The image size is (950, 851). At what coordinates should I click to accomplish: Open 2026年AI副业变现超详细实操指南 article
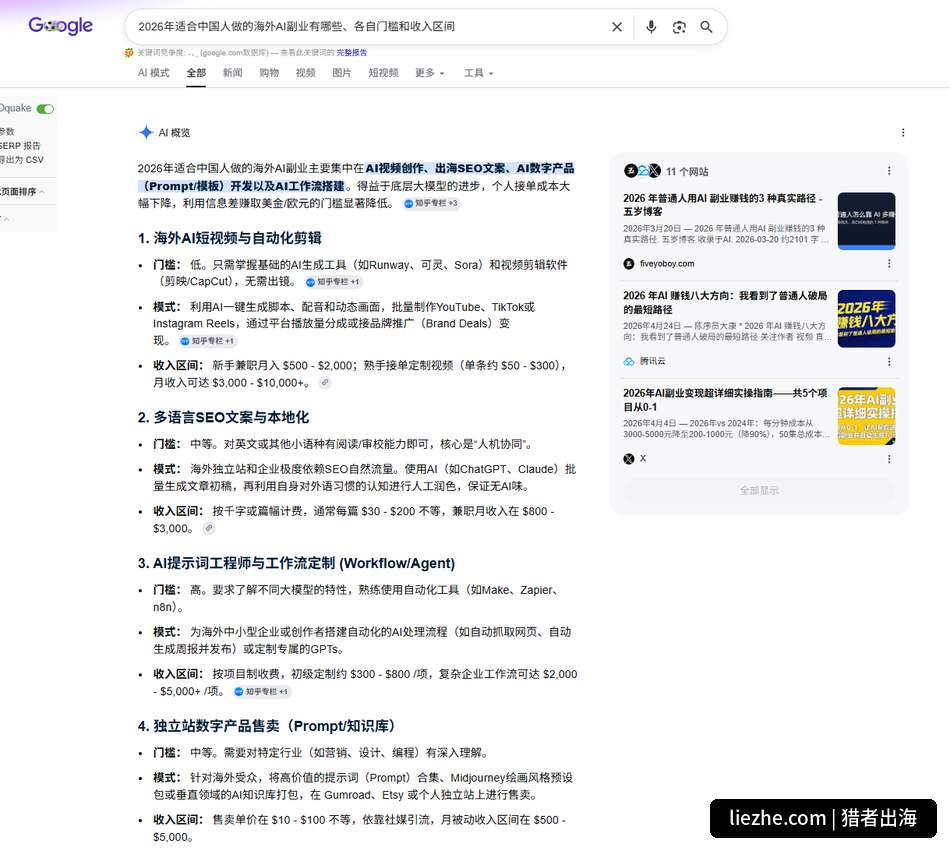point(725,400)
